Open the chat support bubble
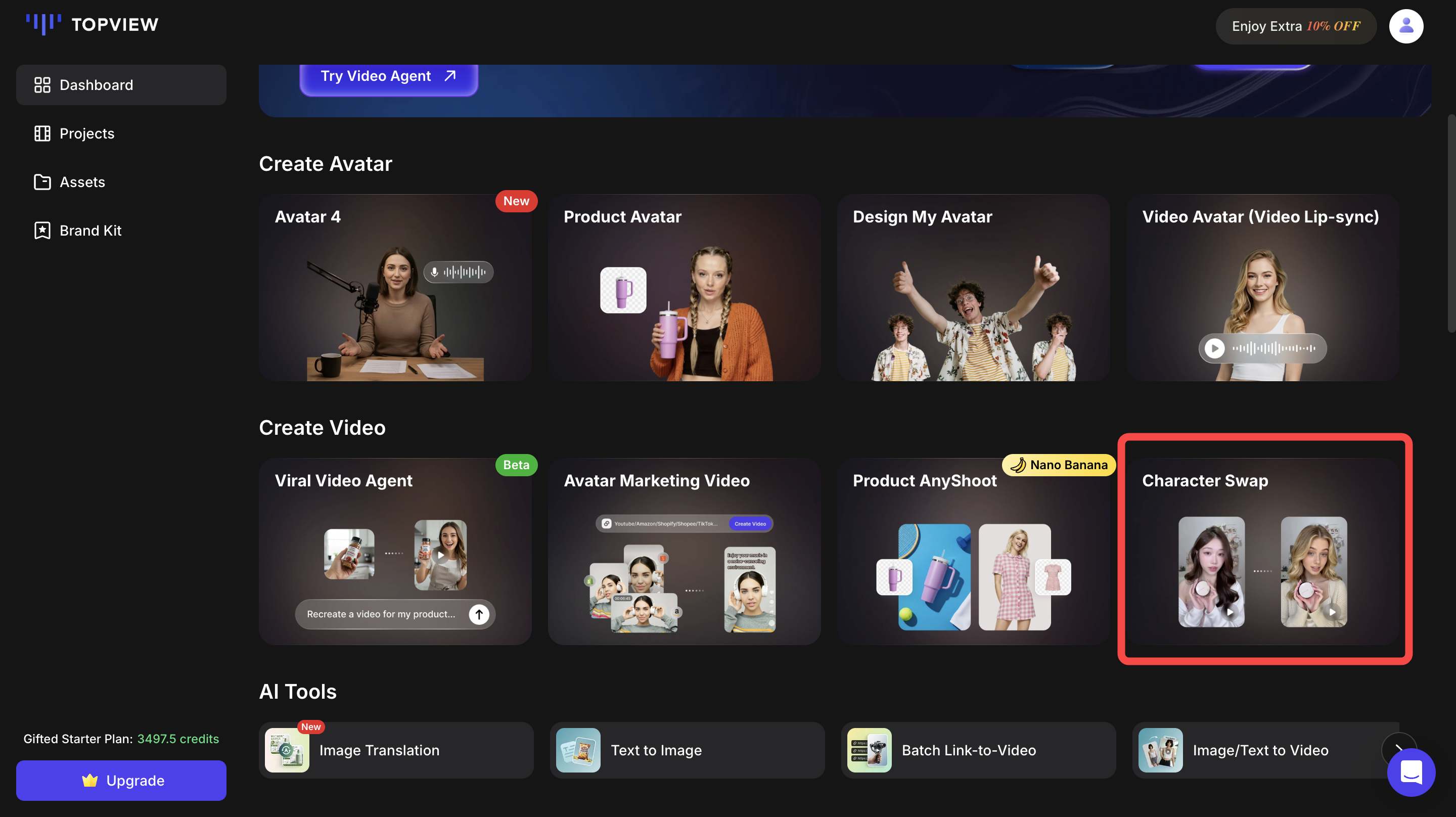This screenshot has height=817, width=1456. (1411, 773)
